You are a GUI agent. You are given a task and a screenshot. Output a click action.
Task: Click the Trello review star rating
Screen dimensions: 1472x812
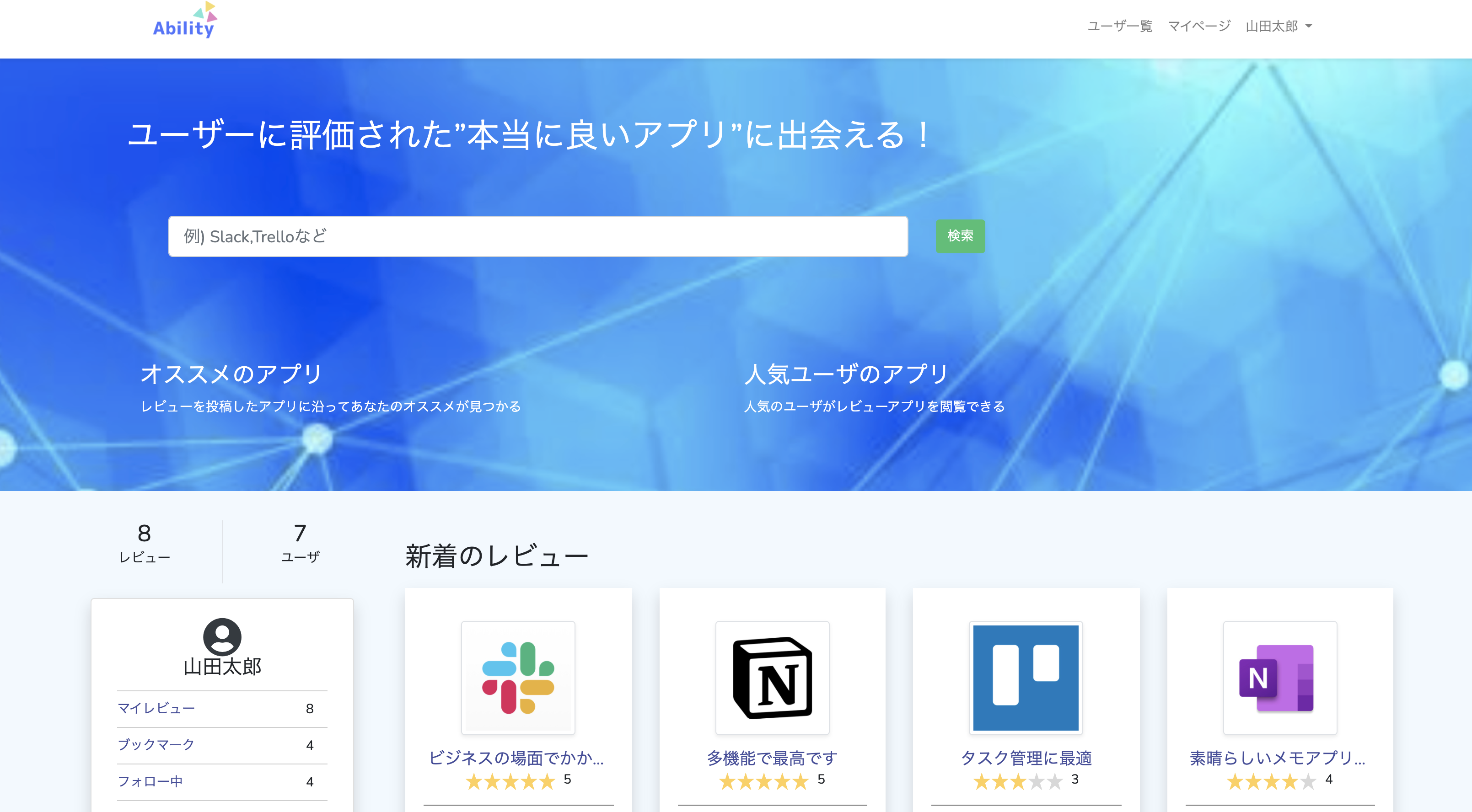(1018, 780)
